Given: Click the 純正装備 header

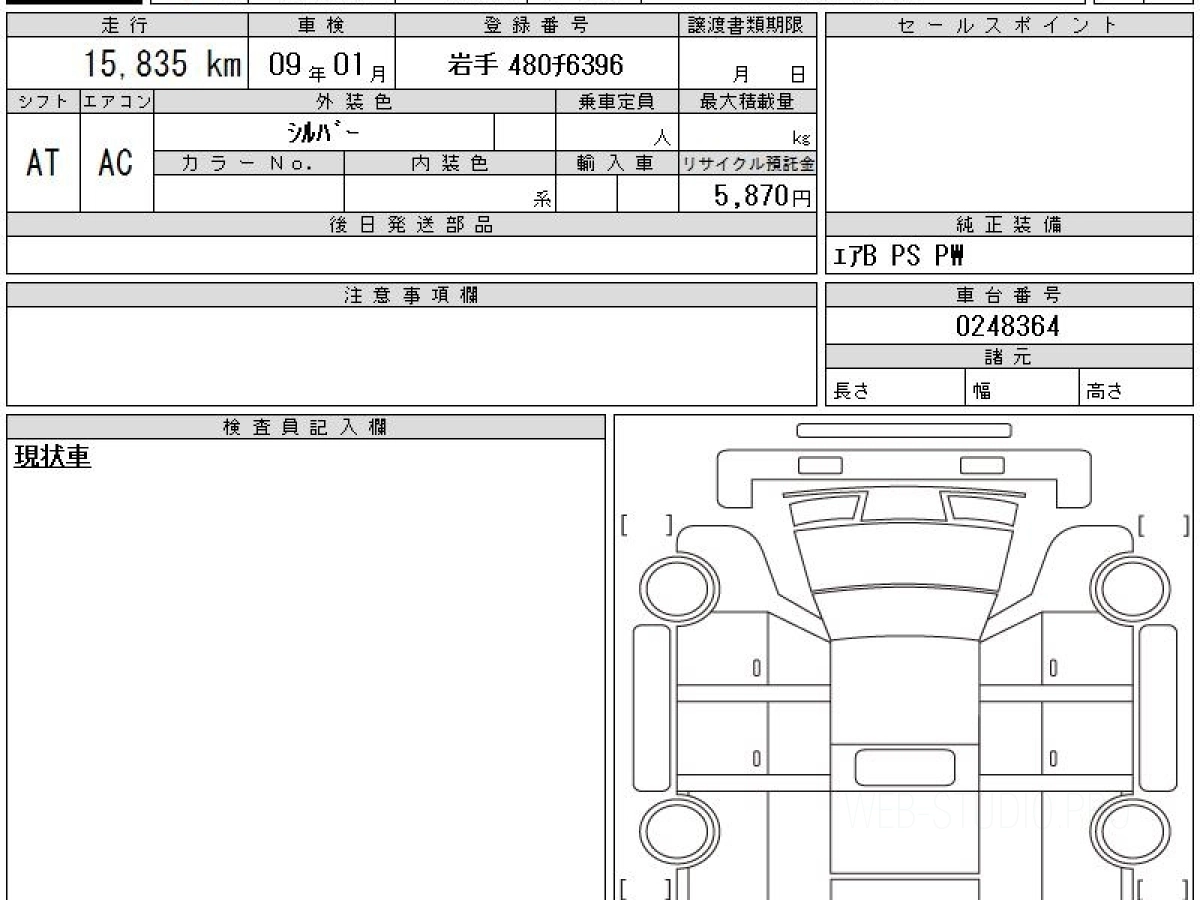Looking at the screenshot, I should click(1009, 225).
